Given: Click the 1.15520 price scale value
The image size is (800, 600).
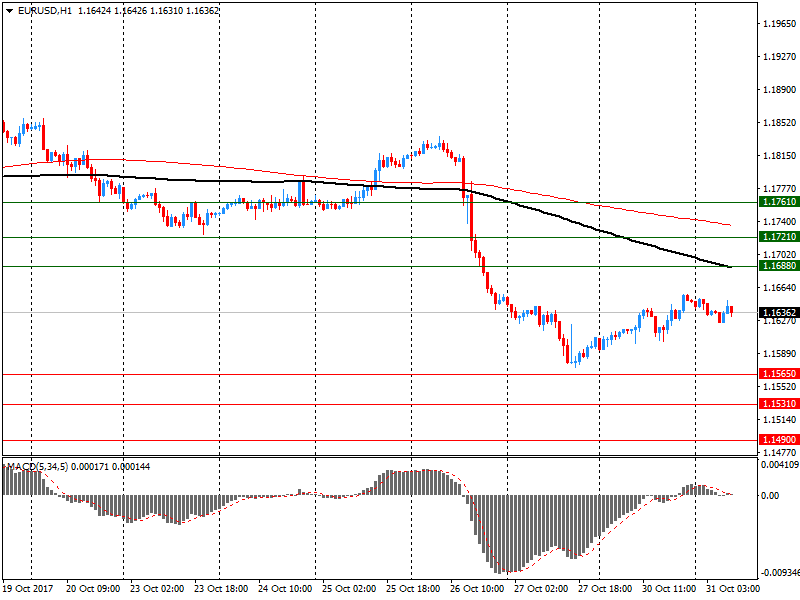Looking at the screenshot, I should point(780,387).
